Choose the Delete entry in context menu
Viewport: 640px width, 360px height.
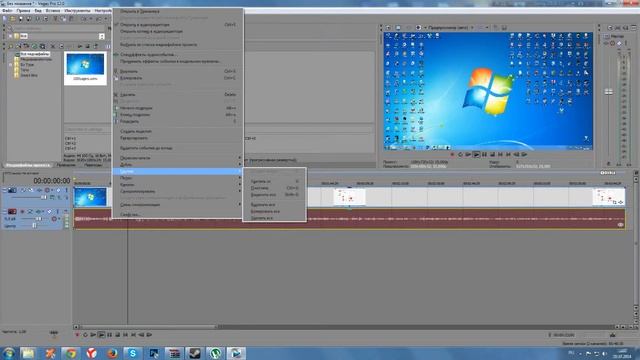[177, 94]
